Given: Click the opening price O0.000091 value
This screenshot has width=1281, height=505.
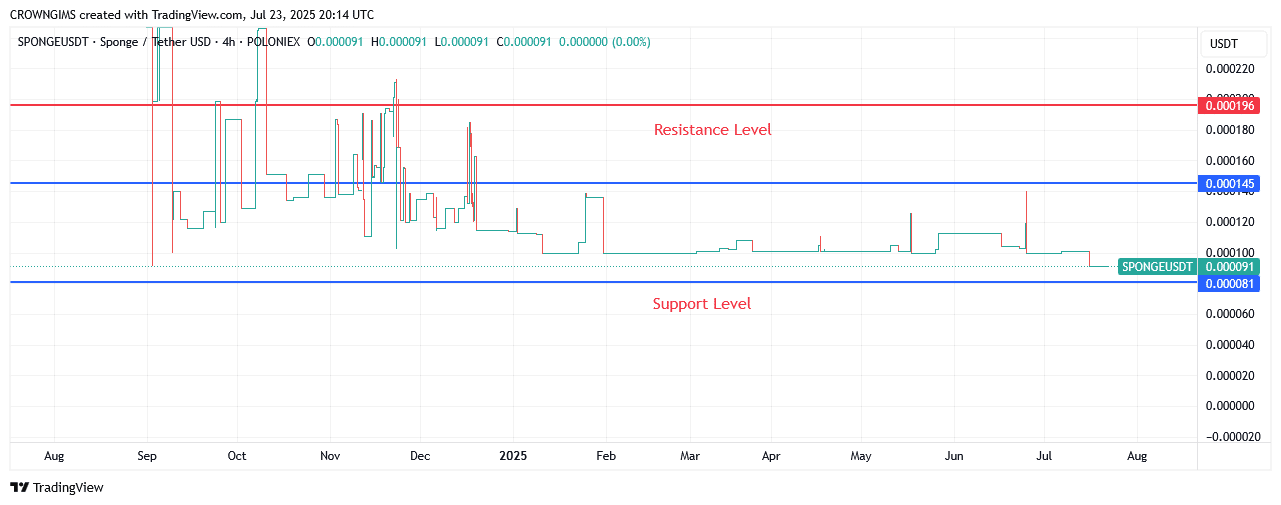Looking at the screenshot, I should tap(336, 42).
